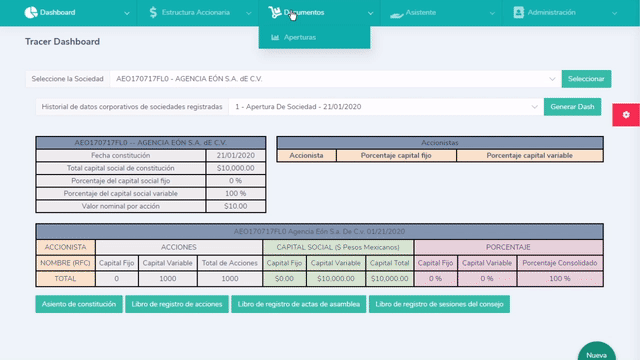Image resolution: width=640 pixels, height=360 pixels.
Task: Click the Administración contact book icon
Action: [x=518, y=13]
